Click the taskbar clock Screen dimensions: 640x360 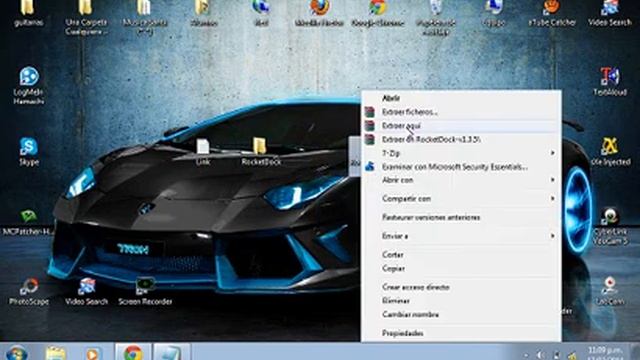pos(605,353)
